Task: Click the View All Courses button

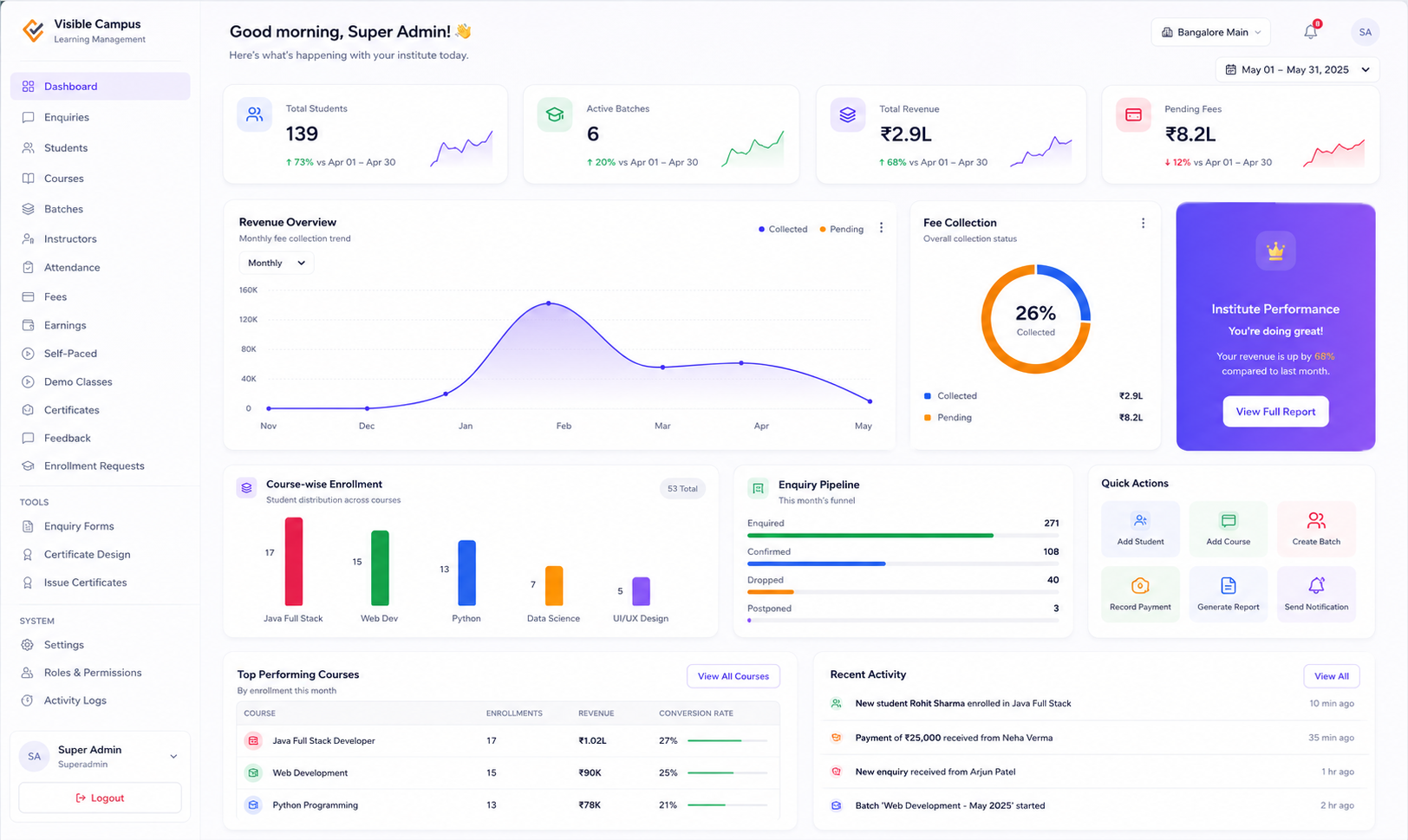Action: [x=733, y=676]
